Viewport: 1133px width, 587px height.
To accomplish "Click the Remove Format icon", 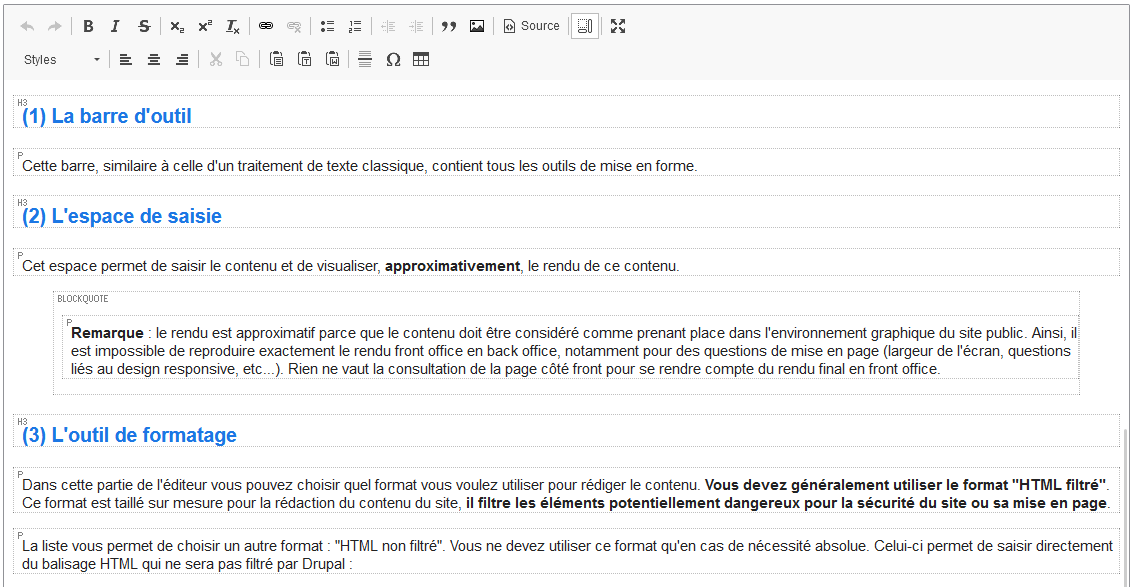I will [x=232, y=25].
